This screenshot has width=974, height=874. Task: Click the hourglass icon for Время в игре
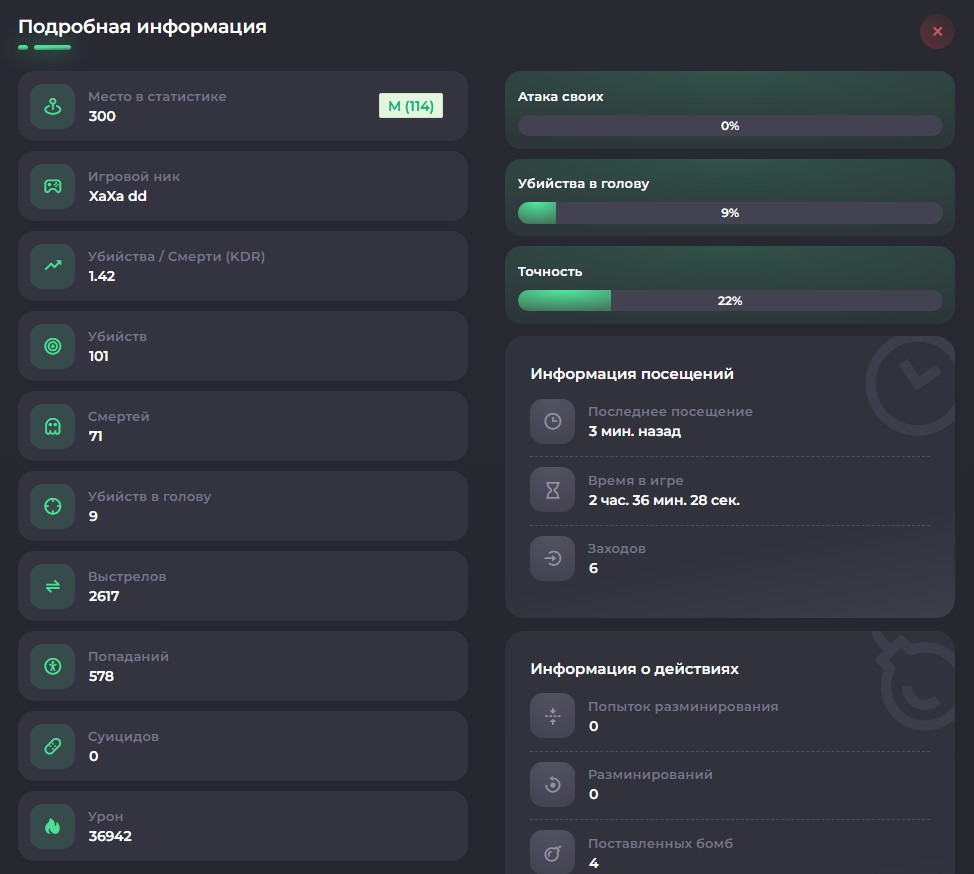click(552, 490)
